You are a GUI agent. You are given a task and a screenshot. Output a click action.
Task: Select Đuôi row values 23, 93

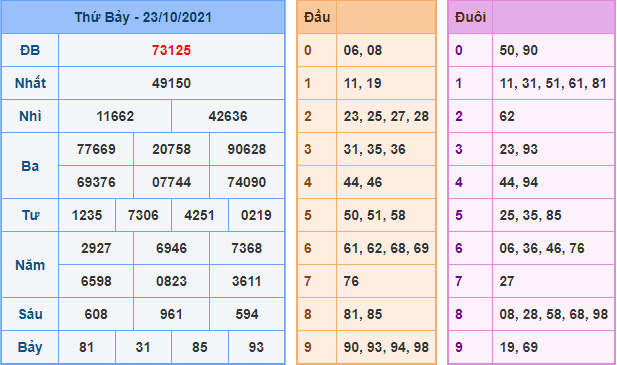click(x=519, y=149)
